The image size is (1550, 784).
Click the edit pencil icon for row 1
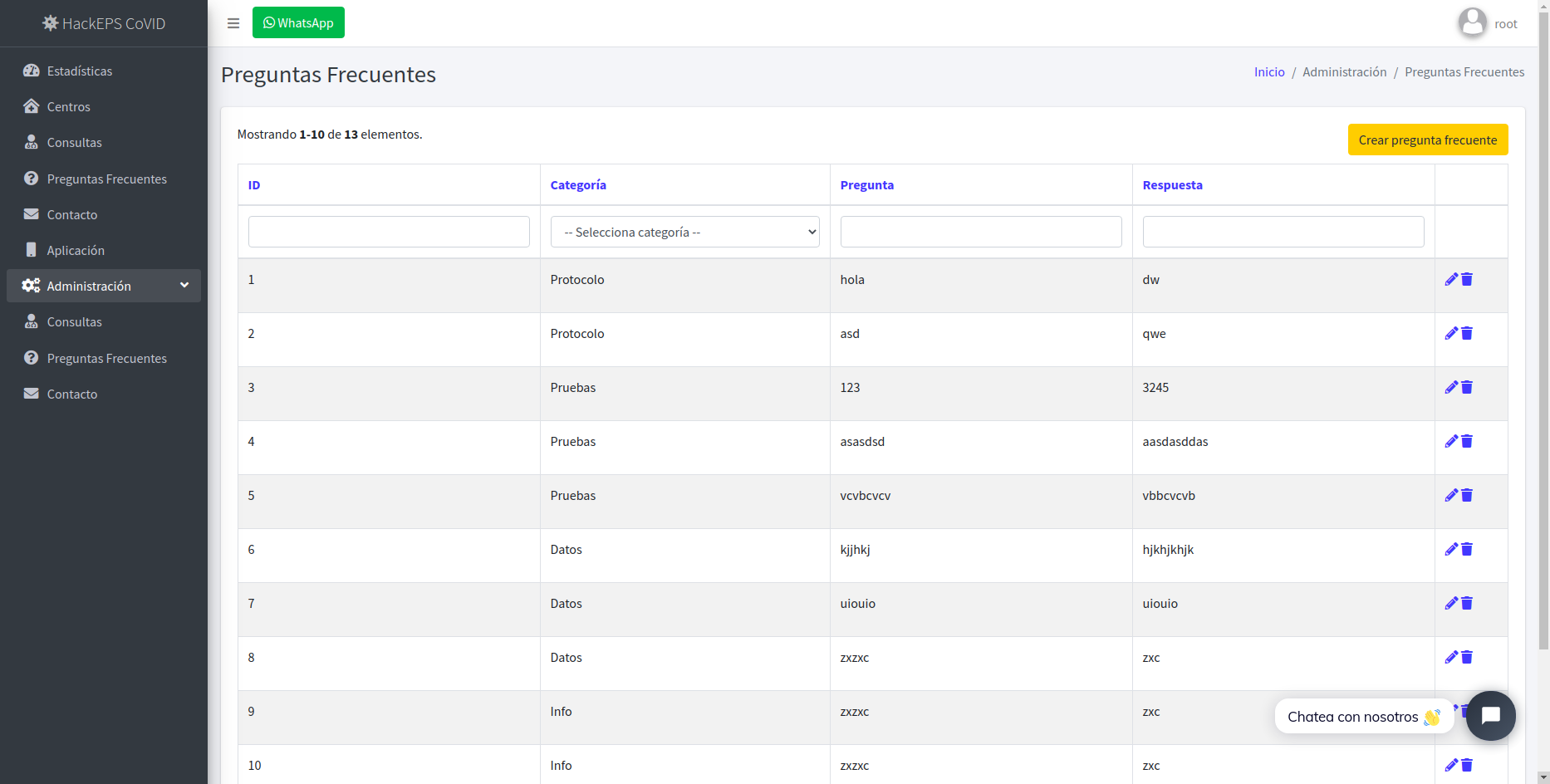[1451, 280]
